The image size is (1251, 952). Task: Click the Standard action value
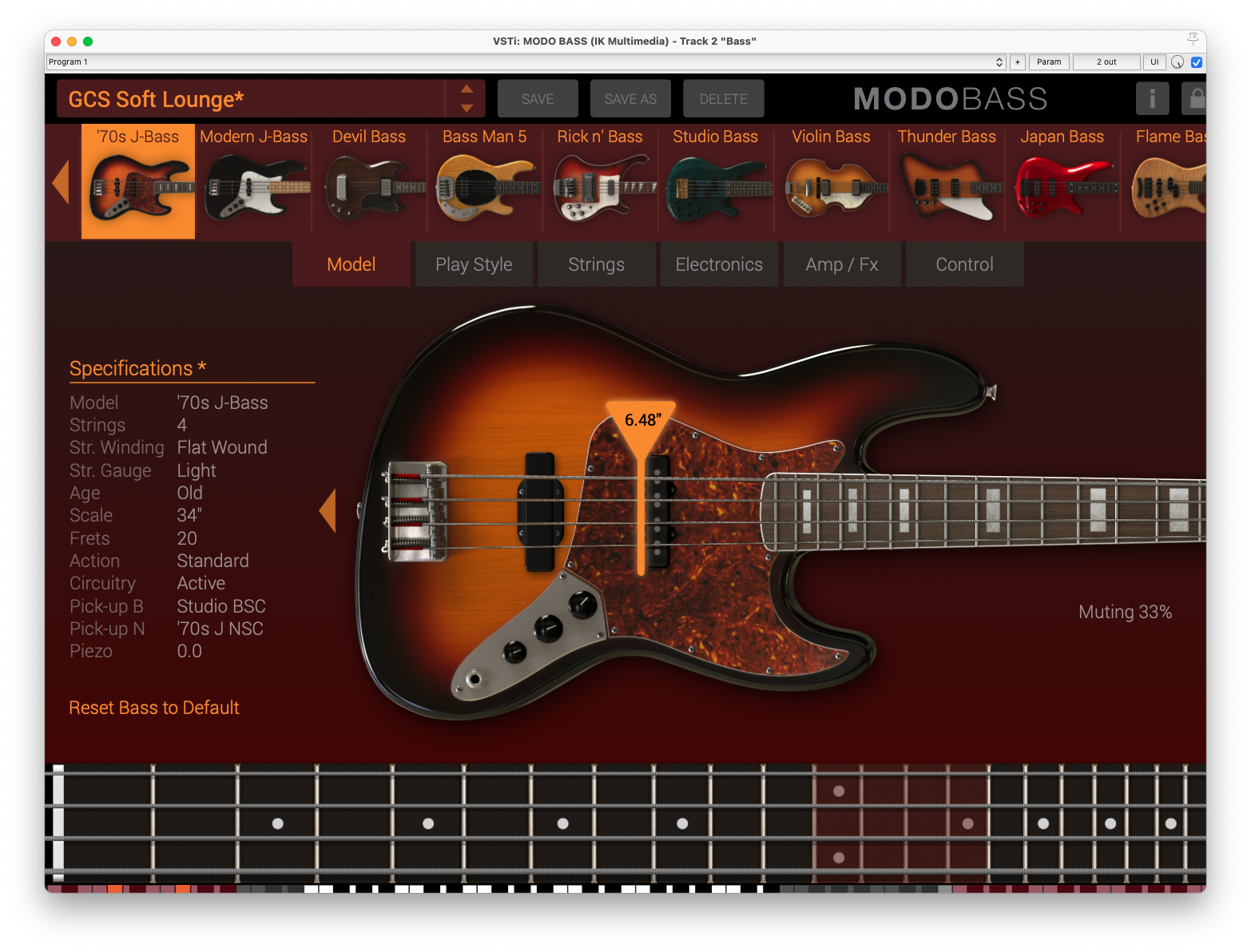(x=212, y=561)
